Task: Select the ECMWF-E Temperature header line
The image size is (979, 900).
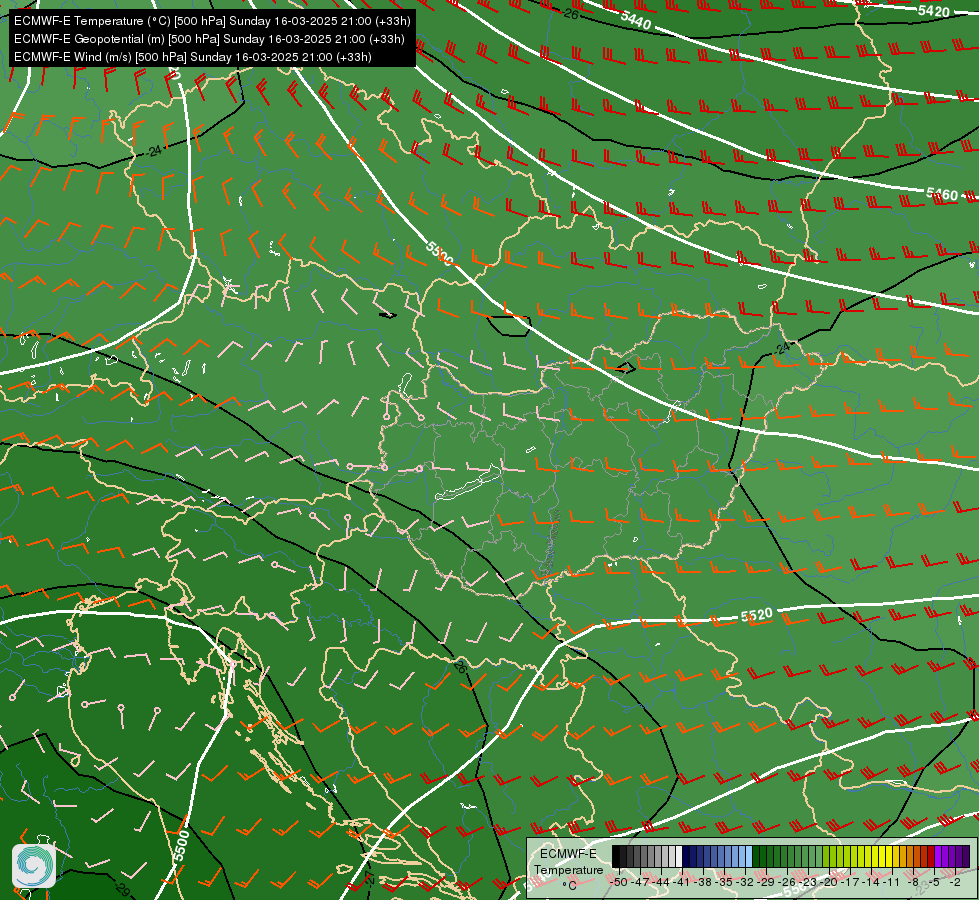Action: point(212,21)
